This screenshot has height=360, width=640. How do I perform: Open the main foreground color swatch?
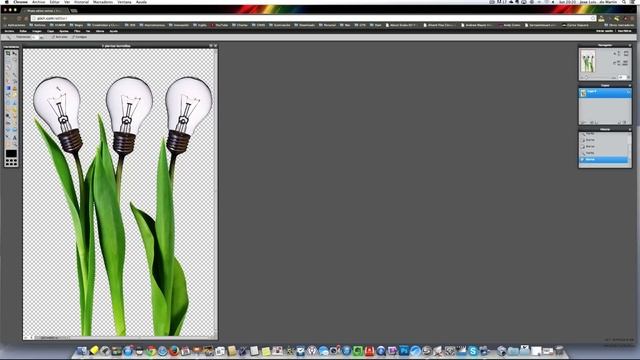pyautogui.click(x=11, y=153)
